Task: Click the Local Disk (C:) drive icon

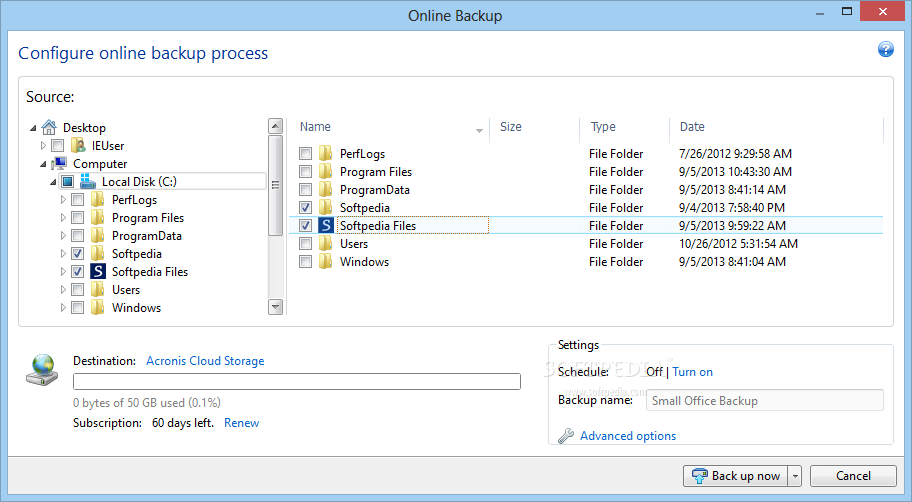Action: 88,181
